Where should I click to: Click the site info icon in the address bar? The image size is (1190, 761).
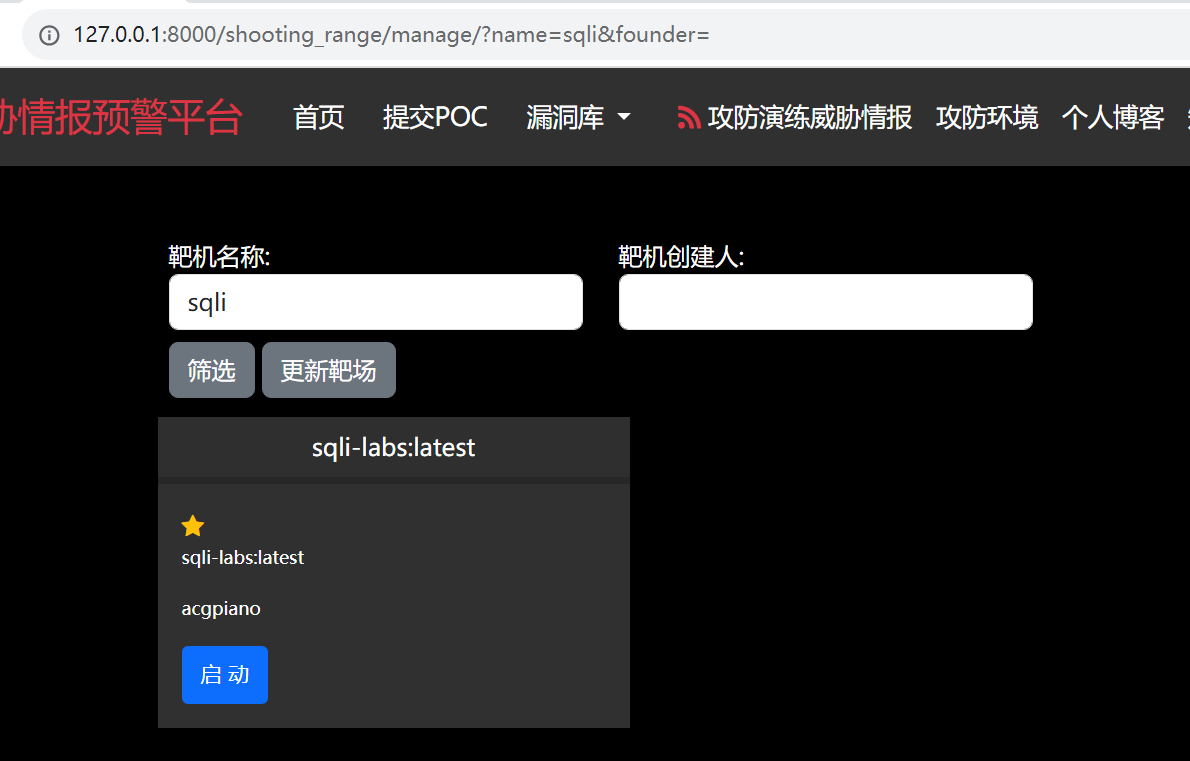click(49, 34)
